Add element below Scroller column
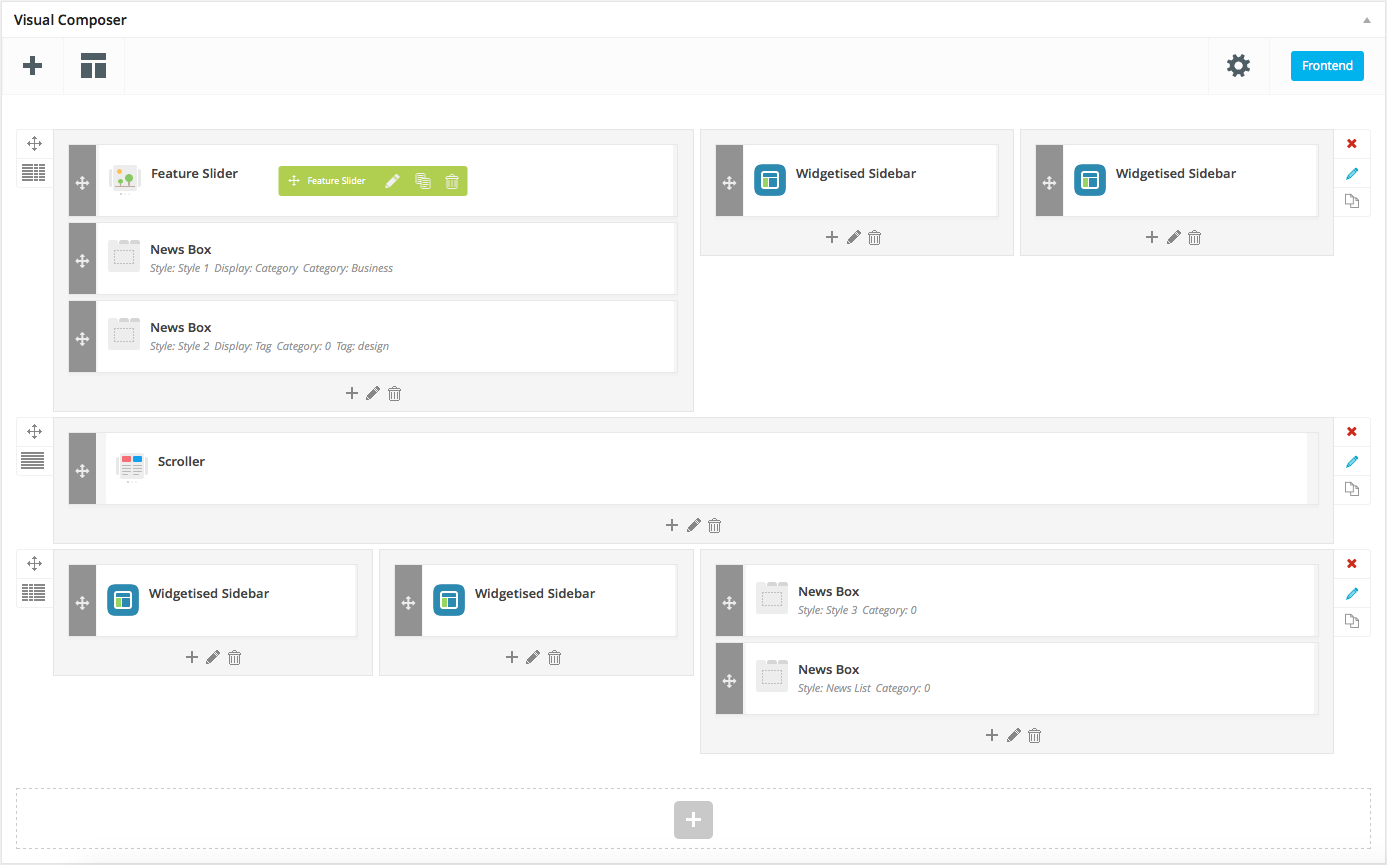This screenshot has height=865, width=1387. point(672,525)
